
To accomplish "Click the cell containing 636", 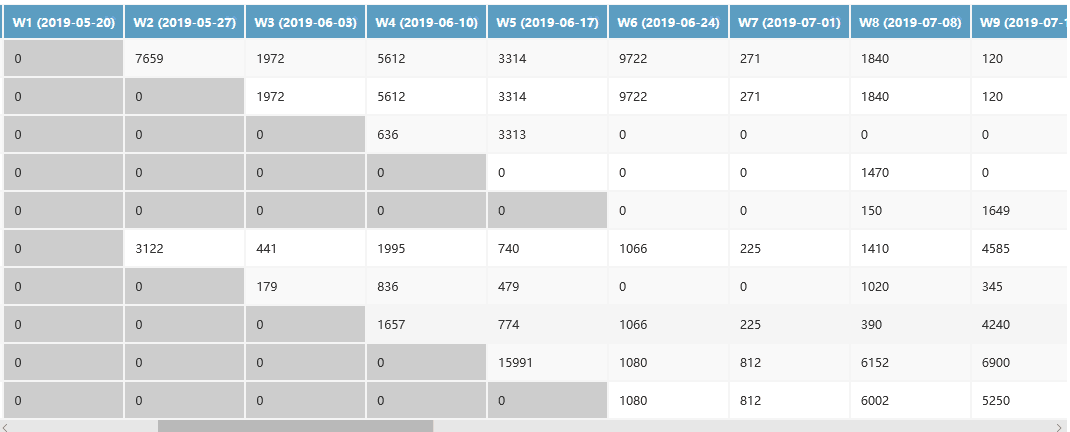I will (x=427, y=135).
